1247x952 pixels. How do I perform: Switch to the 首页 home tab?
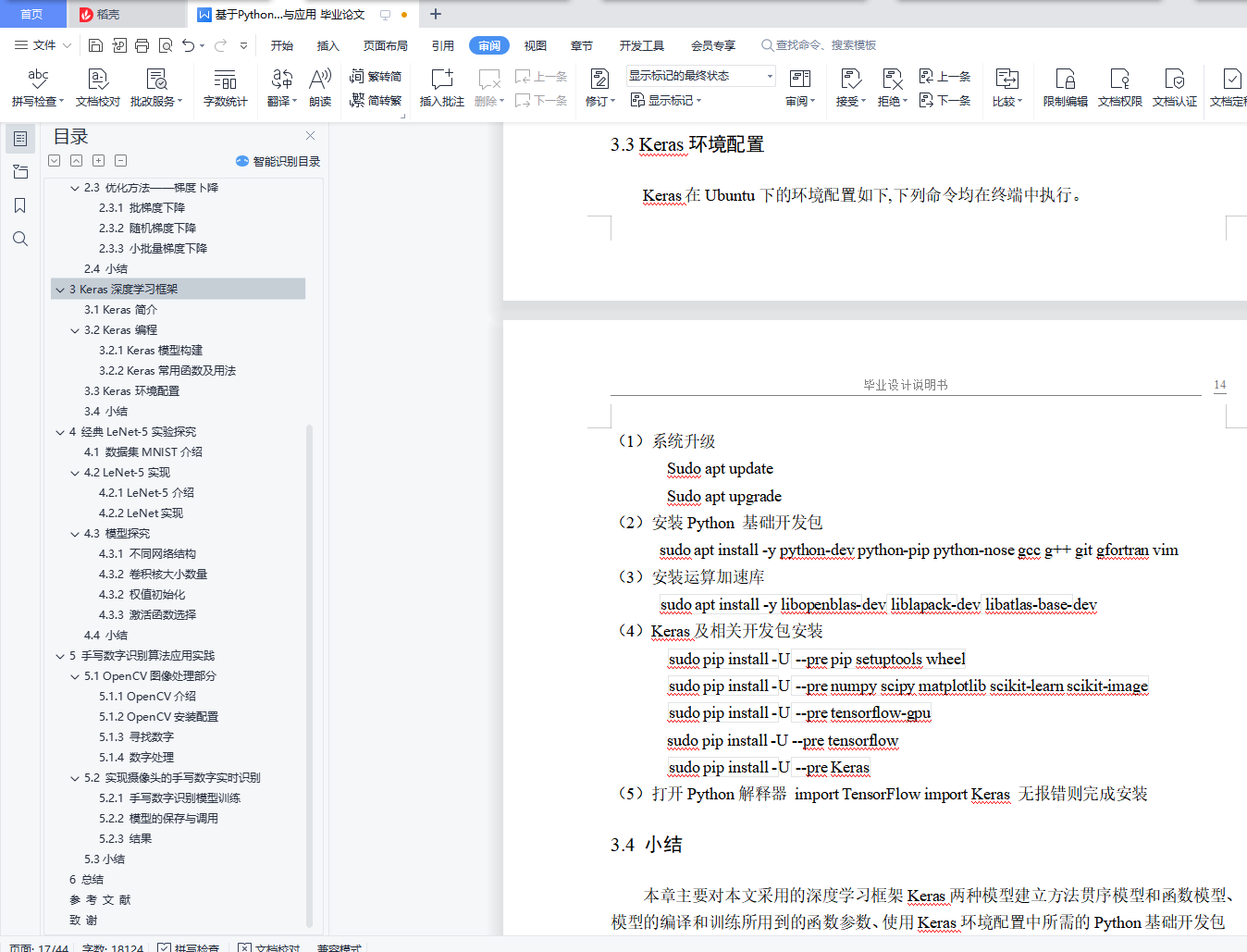click(32, 14)
